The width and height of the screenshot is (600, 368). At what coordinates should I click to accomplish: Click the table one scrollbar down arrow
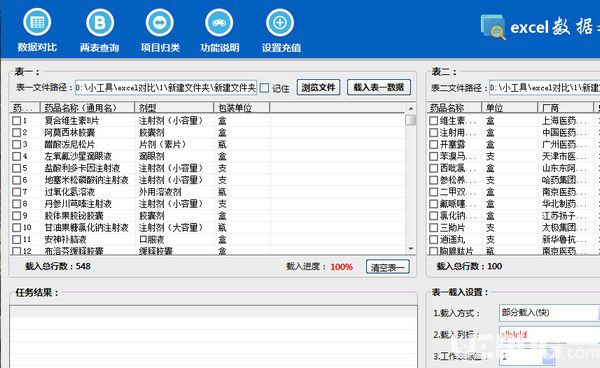(x=411, y=249)
